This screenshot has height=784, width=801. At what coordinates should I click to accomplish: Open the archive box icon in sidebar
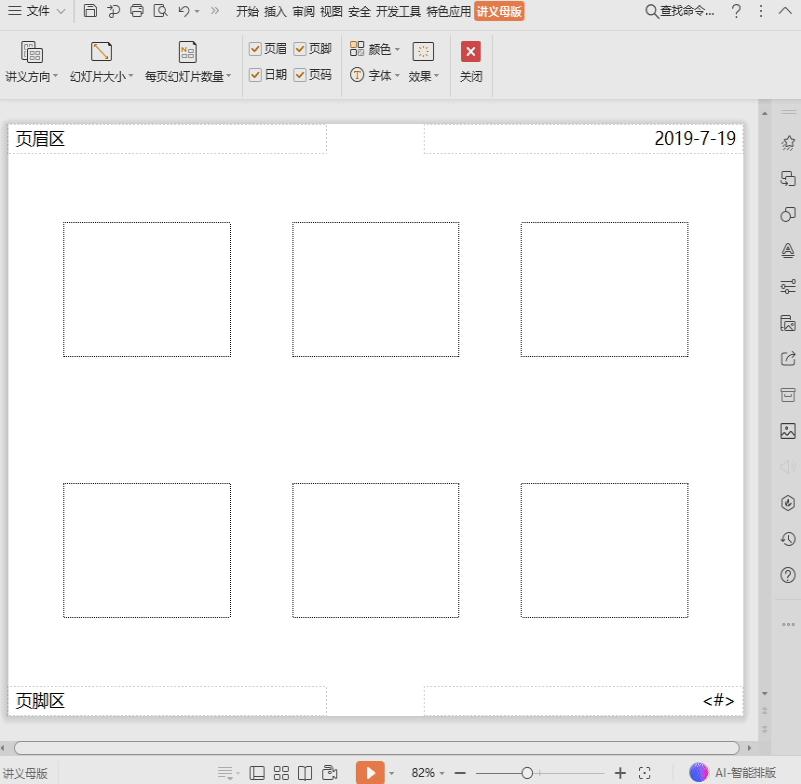tap(788, 395)
